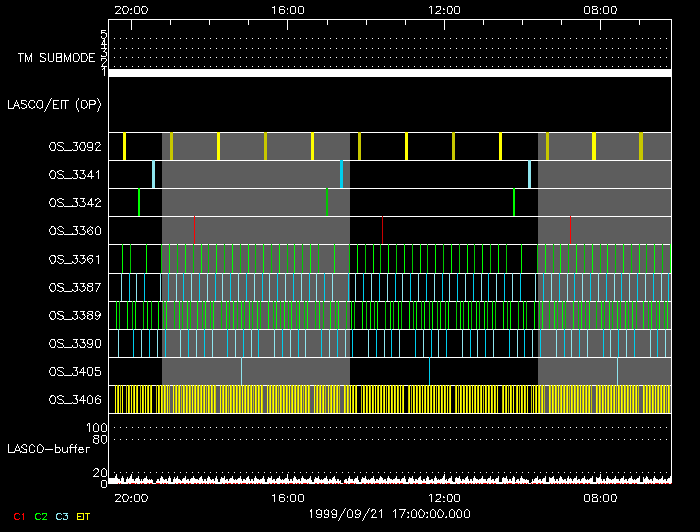This screenshot has height=532, width=700.
Task: Click leftmost red marker in OS_3360 row
Action: [194, 229]
